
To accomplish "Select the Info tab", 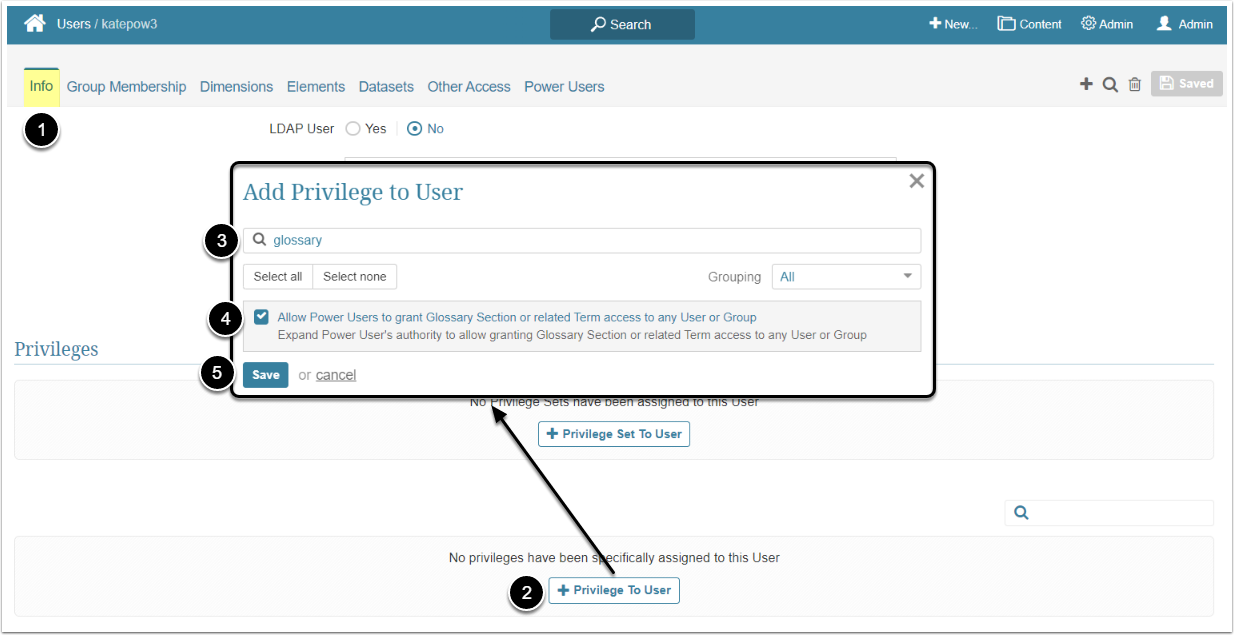I will point(41,87).
